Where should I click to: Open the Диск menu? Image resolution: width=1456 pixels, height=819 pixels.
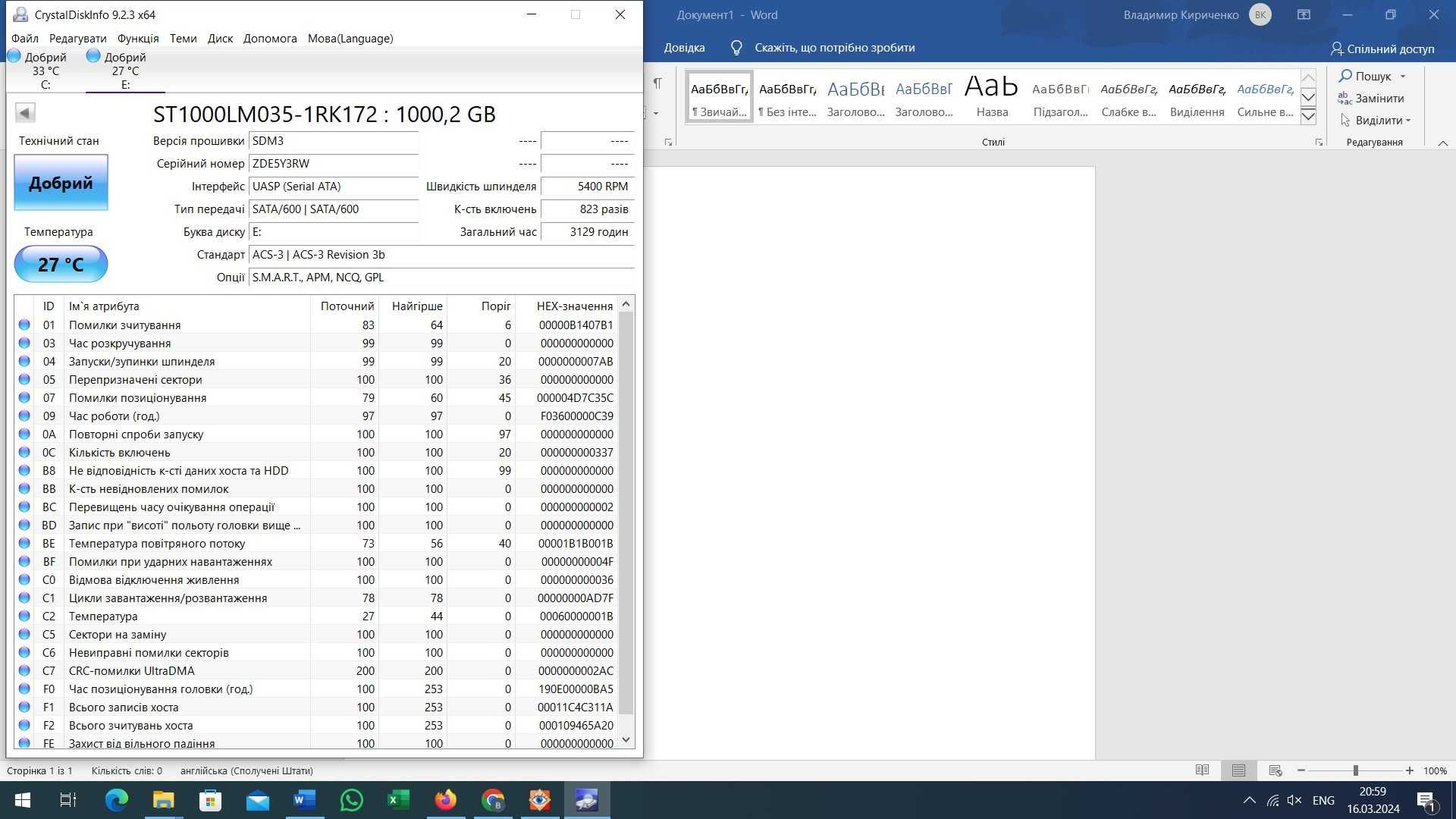[220, 39]
